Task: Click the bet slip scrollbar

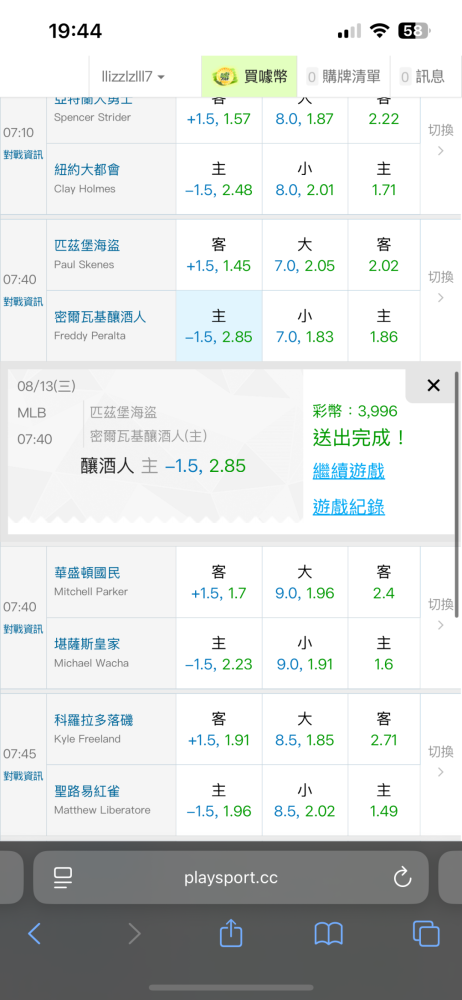Action: coord(458,494)
